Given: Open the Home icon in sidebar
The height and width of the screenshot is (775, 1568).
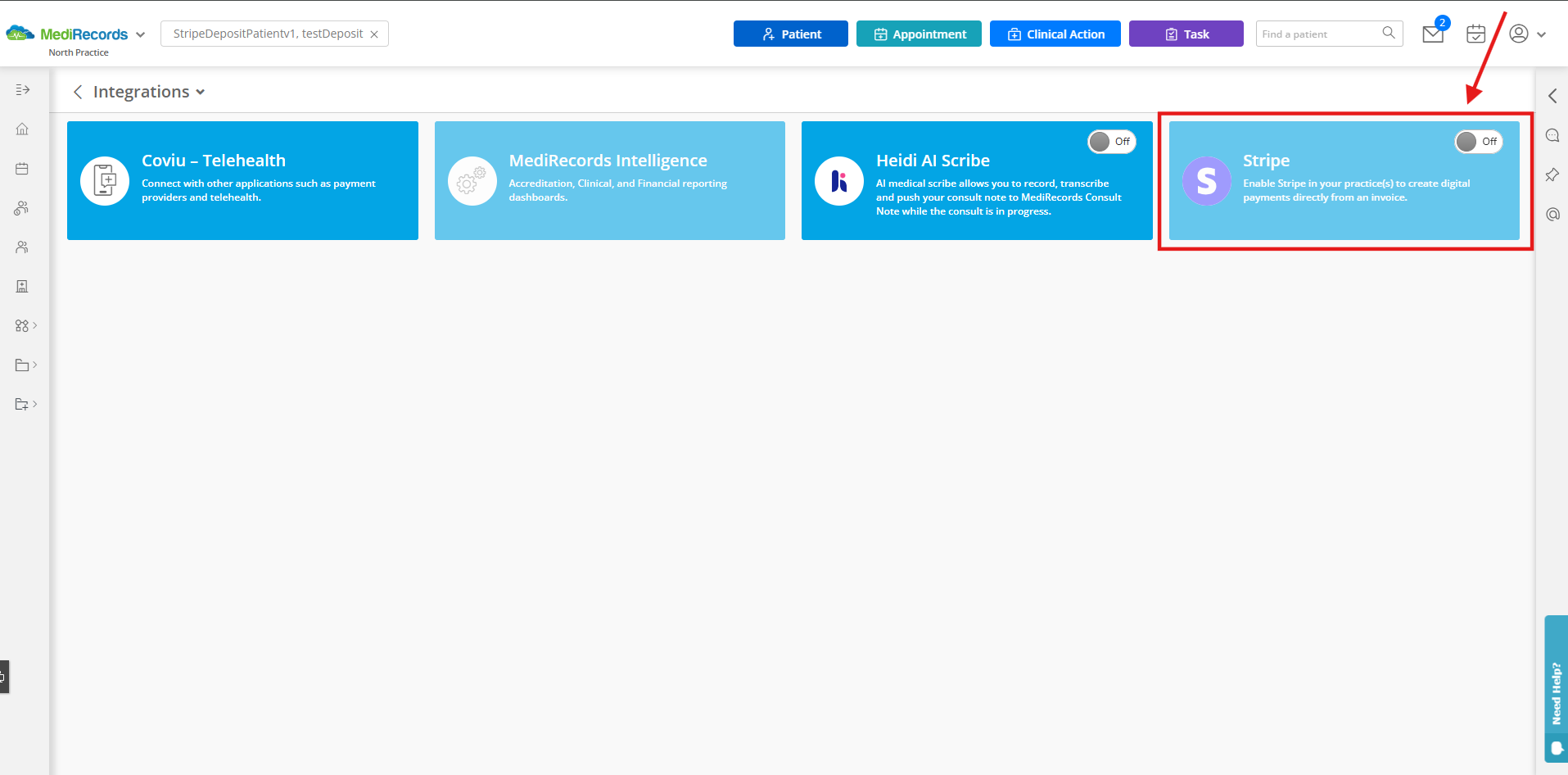Looking at the screenshot, I should (22, 129).
